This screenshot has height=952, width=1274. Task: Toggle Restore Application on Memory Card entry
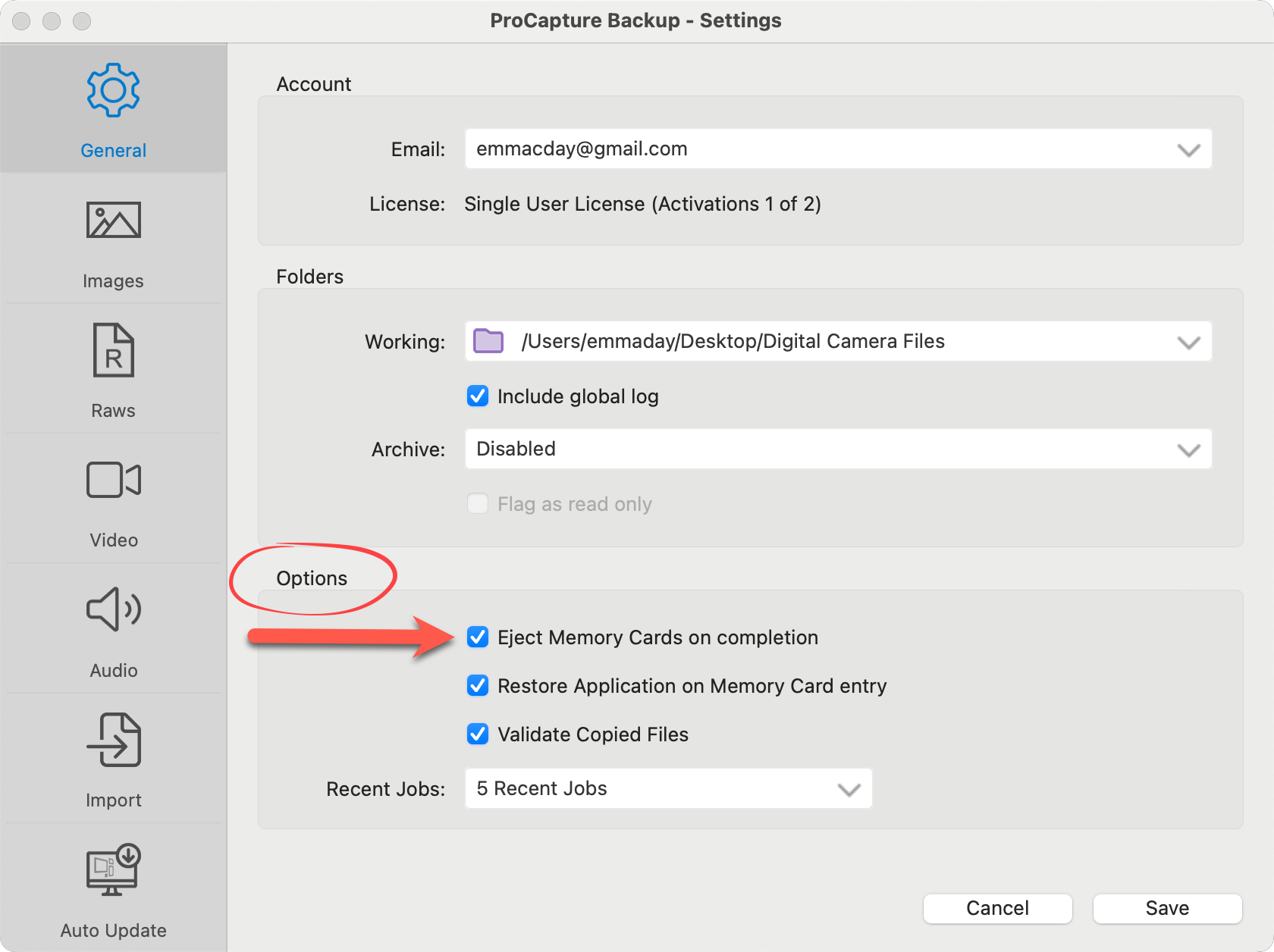(x=478, y=686)
